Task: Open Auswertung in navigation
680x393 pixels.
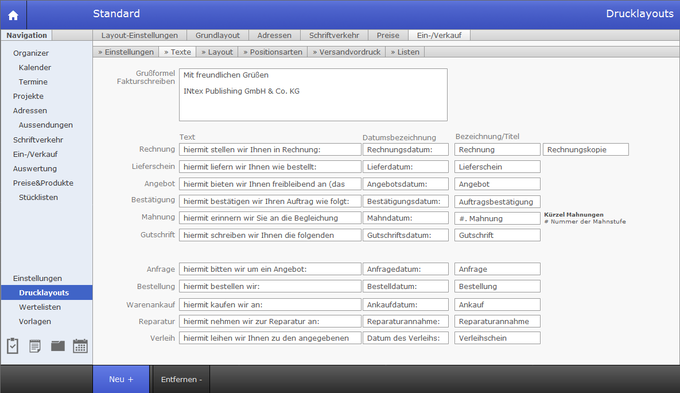Action: [x=35, y=168]
